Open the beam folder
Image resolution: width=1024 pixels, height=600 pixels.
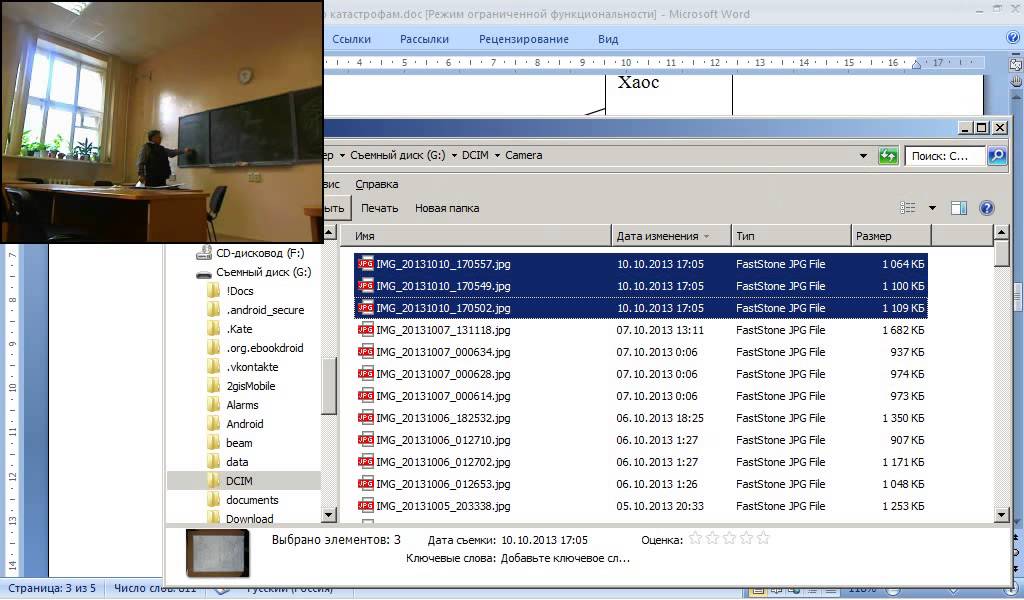[x=239, y=443]
